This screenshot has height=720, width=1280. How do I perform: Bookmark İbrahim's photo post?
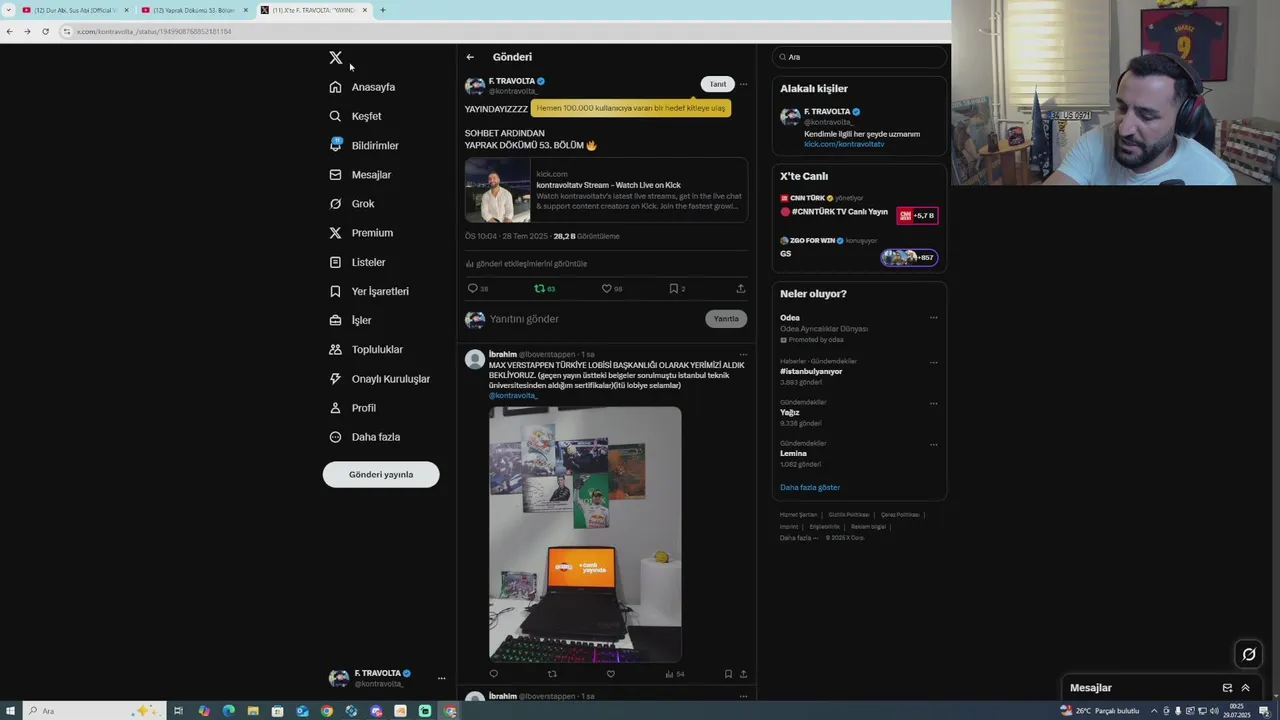click(x=728, y=674)
